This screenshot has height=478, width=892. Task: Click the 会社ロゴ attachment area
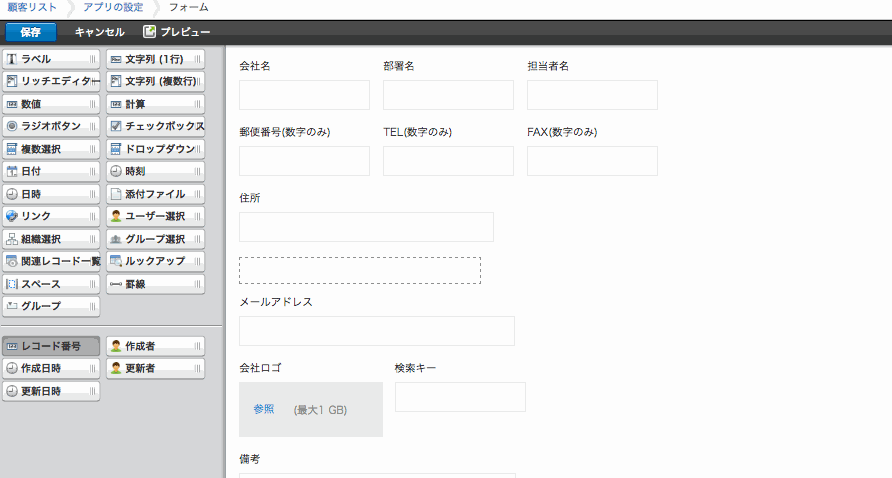point(311,410)
